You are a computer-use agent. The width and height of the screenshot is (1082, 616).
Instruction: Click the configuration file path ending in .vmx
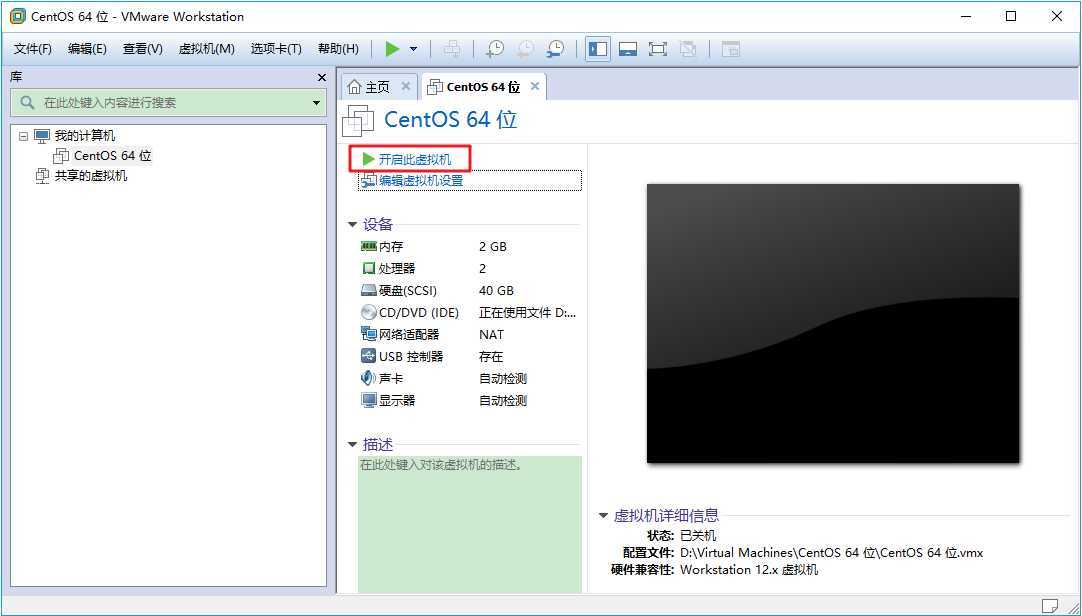click(832, 553)
